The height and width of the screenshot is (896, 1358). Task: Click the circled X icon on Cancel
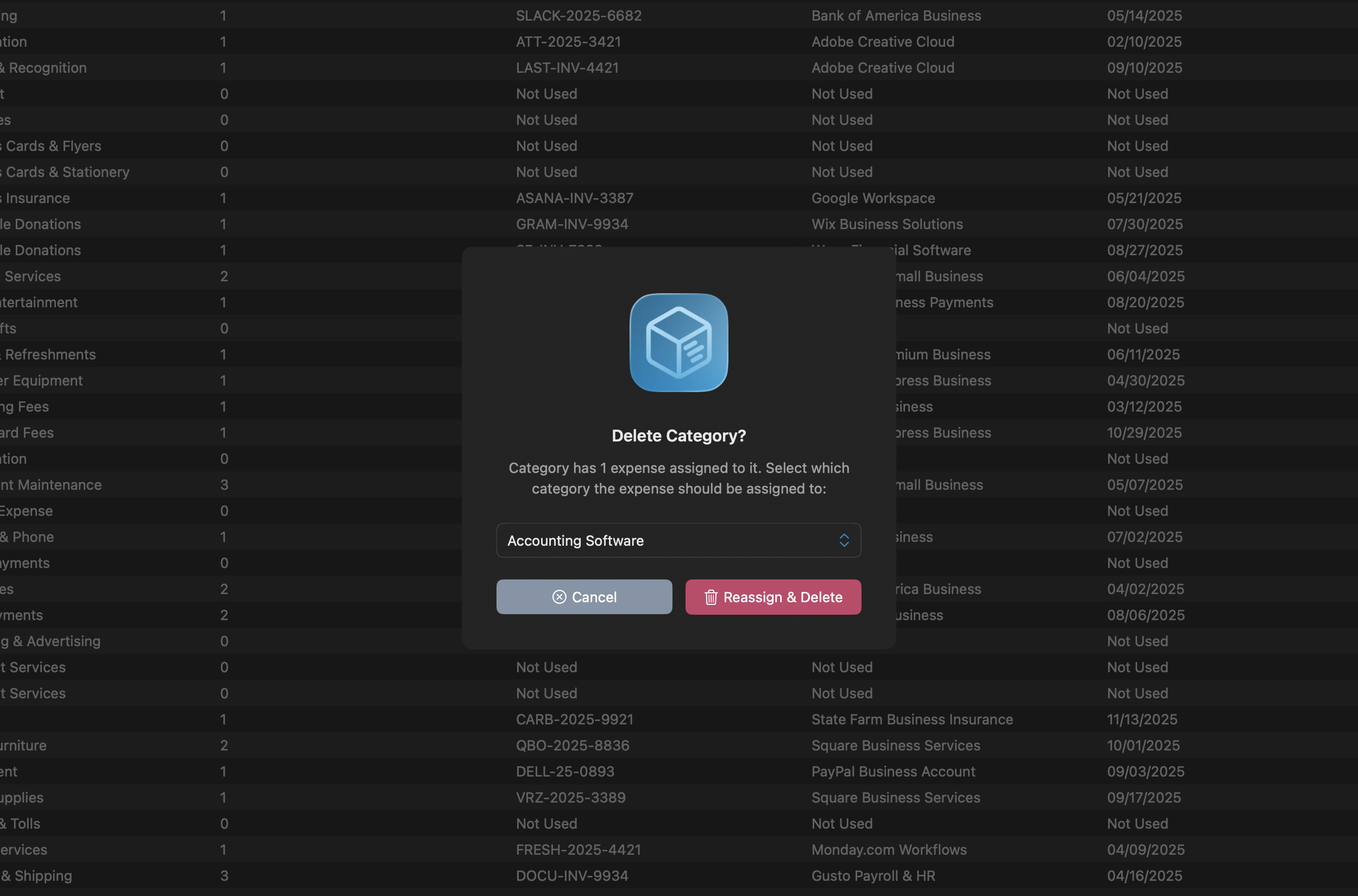pos(559,597)
